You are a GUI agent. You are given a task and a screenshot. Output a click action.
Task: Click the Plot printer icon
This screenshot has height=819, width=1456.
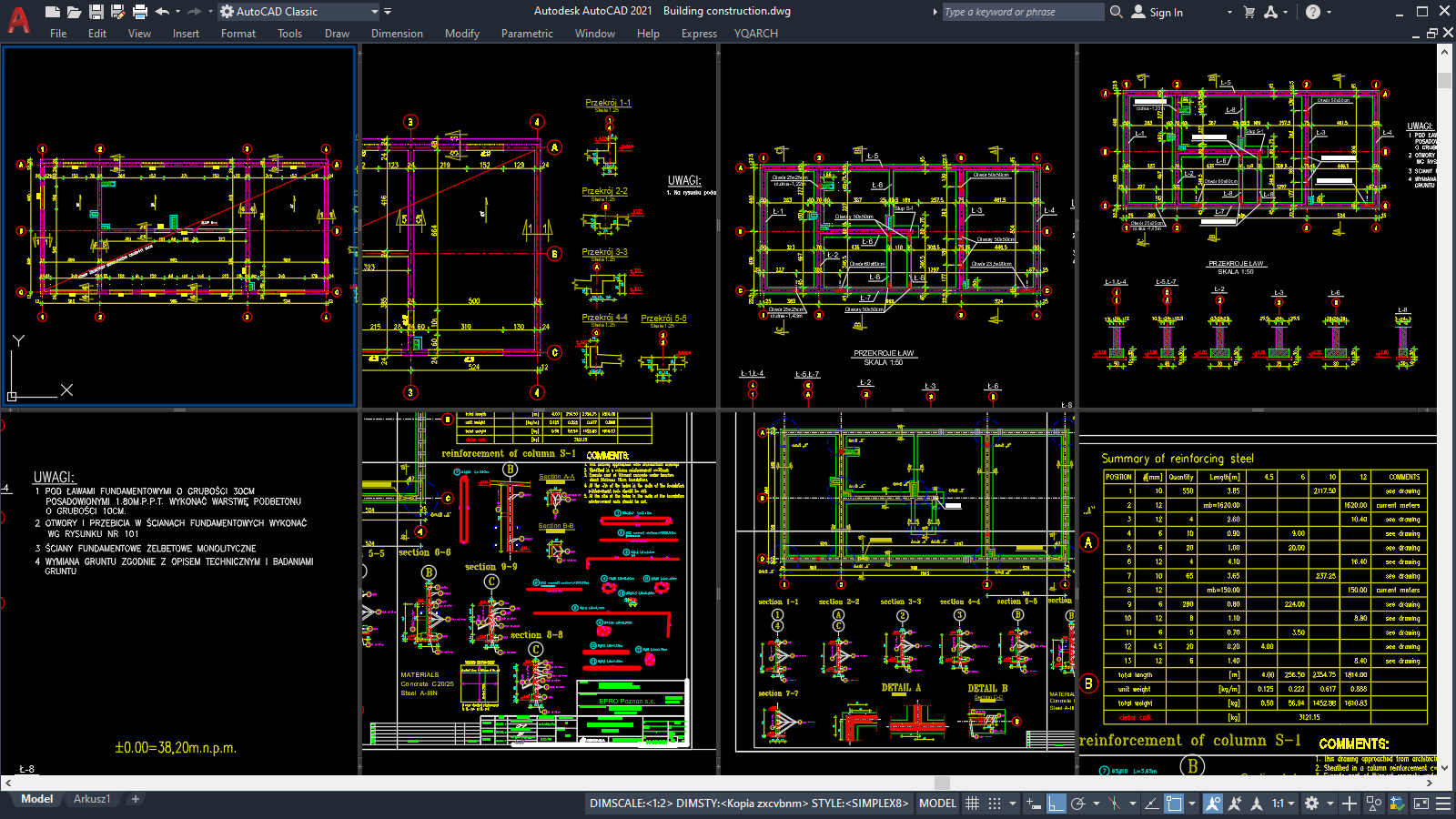[139, 11]
